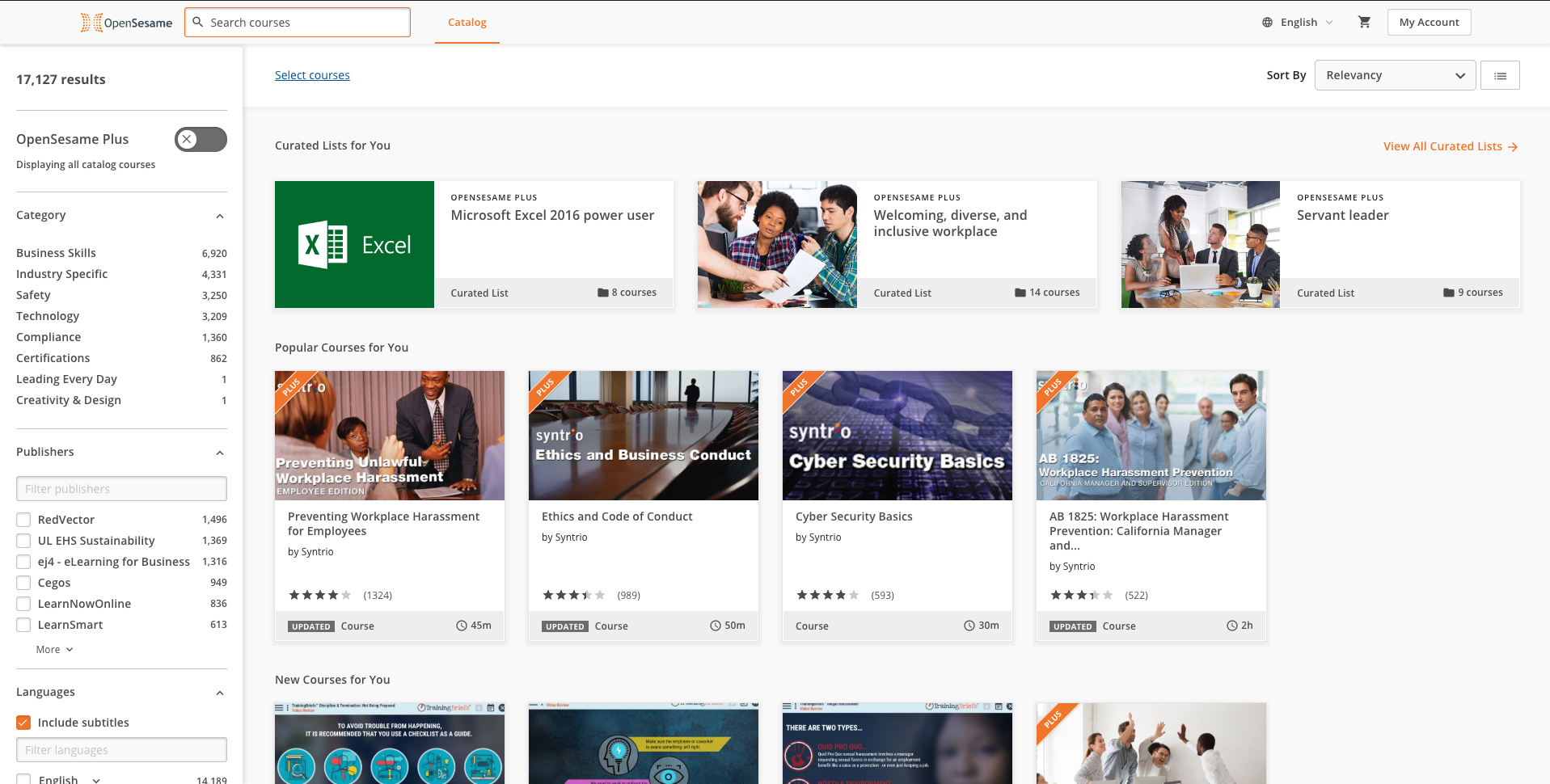The height and width of the screenshot is (784, 1550).
Task: Toggle the OpenSesame Plus switch
Action: coord(201,139)
